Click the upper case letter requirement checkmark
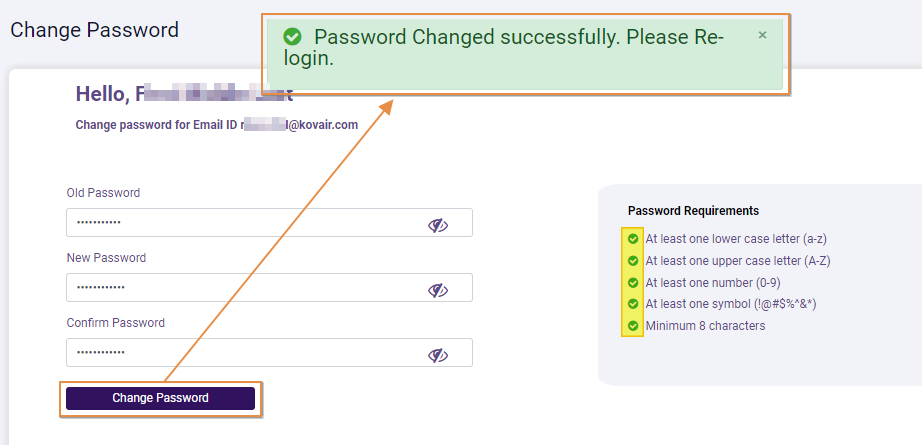 coord(633,261)
